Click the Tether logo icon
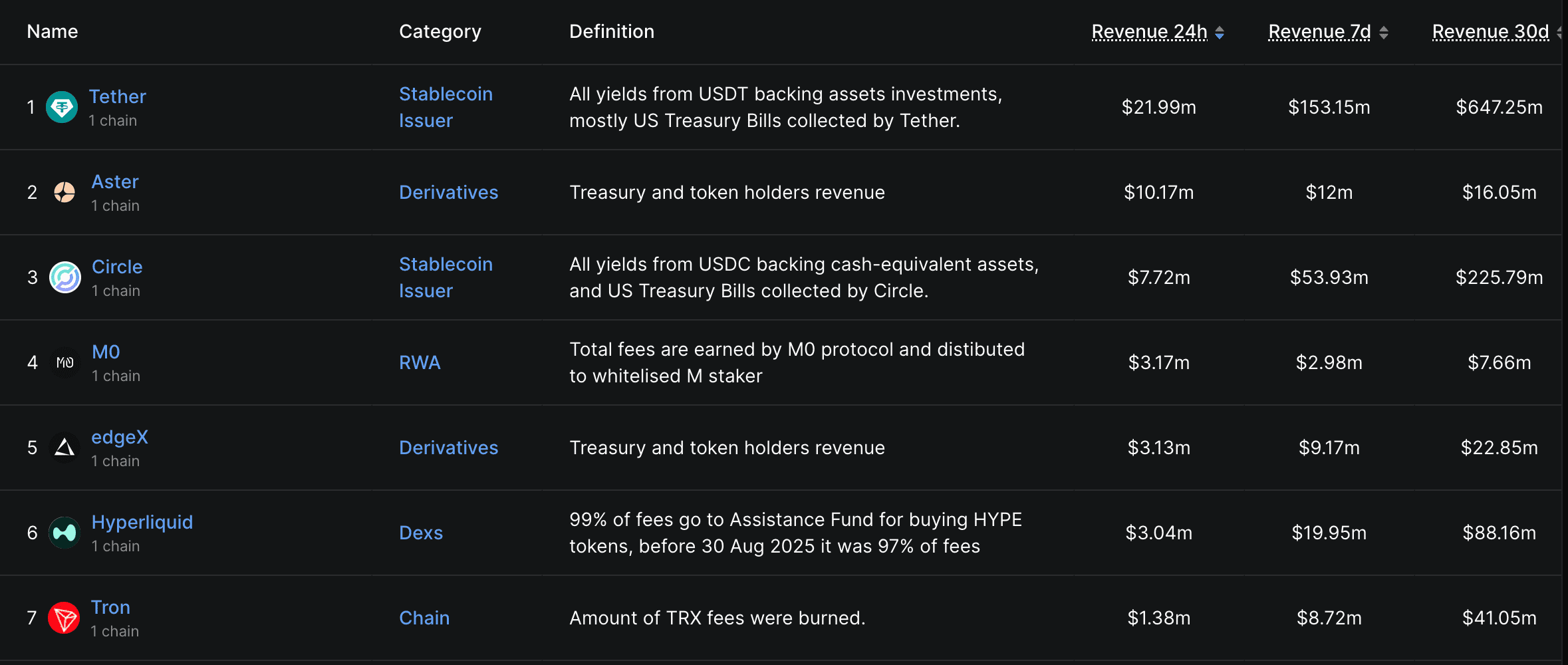Image resolution: width=1568 pixels, height=665 pixels. point(62,107)
